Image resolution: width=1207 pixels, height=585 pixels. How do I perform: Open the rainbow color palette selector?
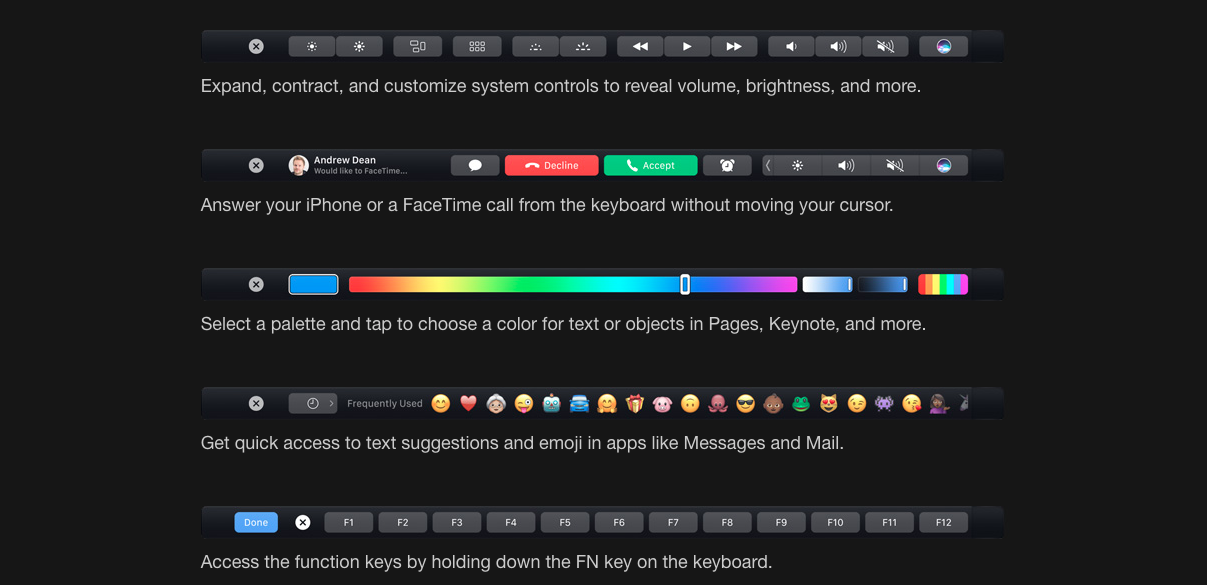coord(943,284)
